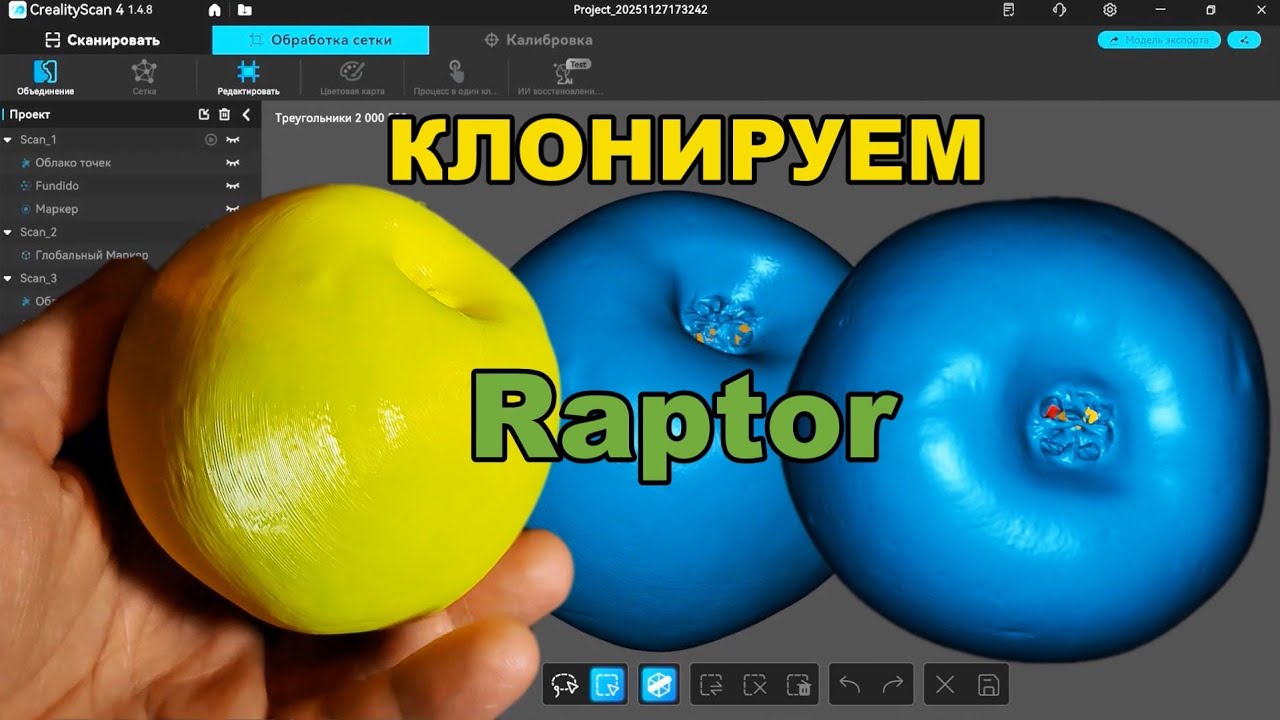
Task: Select the Маркер tree item
Action: click(56, 209)
